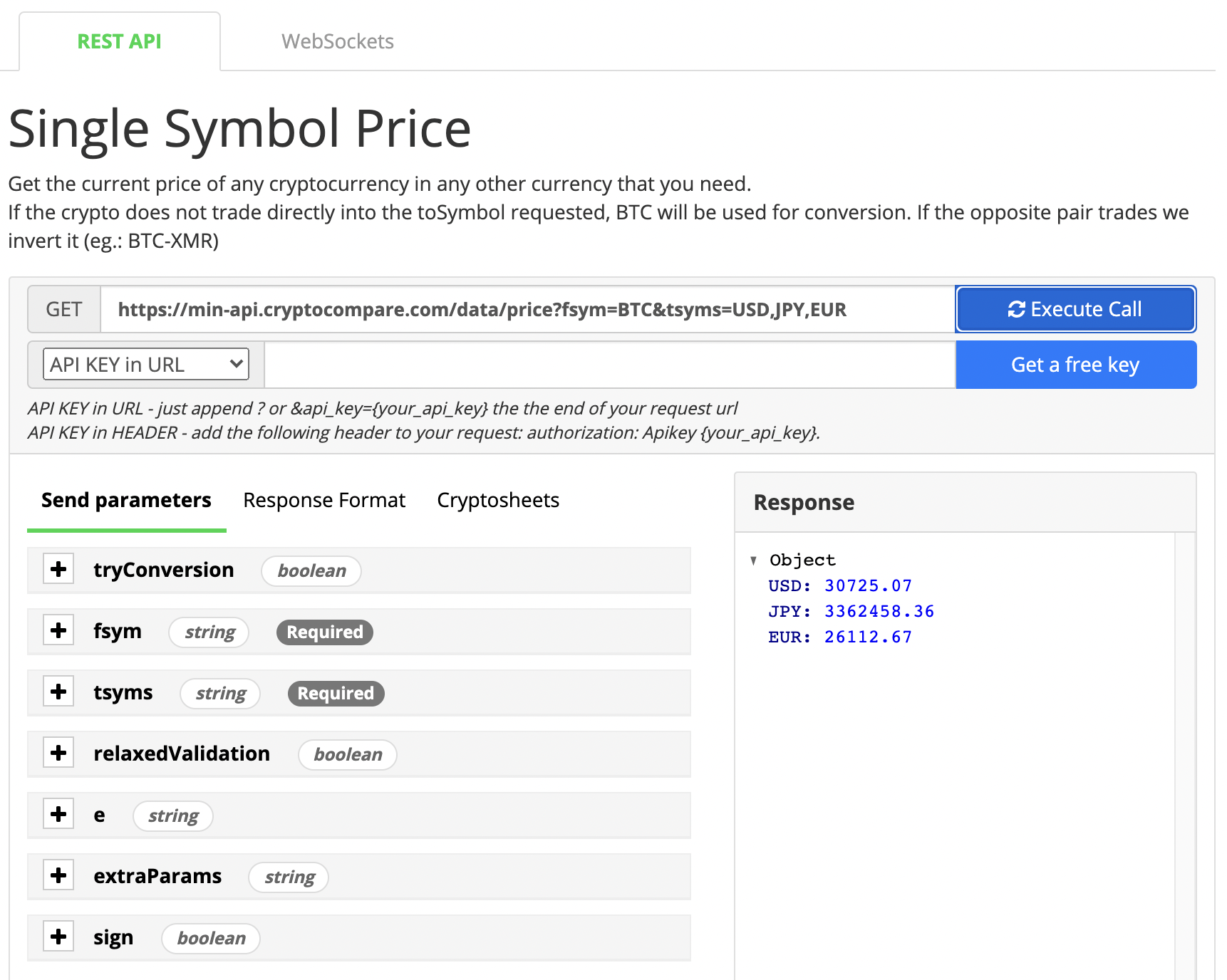Click the Single Symbol Price heading
The width and height of the screenshot is (1227, 980).
point(240,129)
